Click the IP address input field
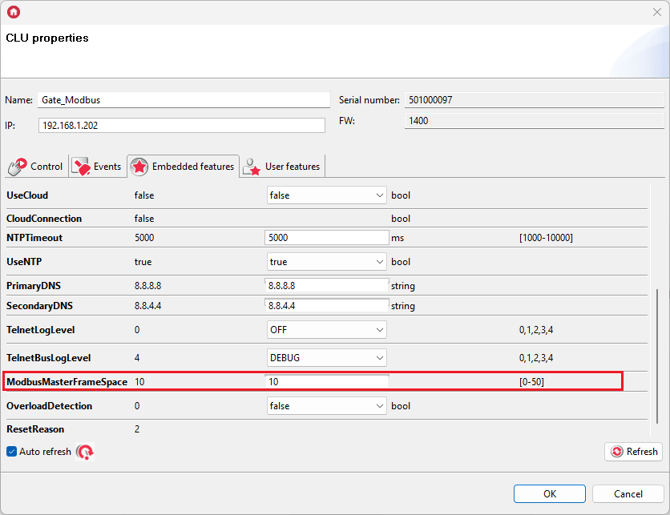 [181, 126]
